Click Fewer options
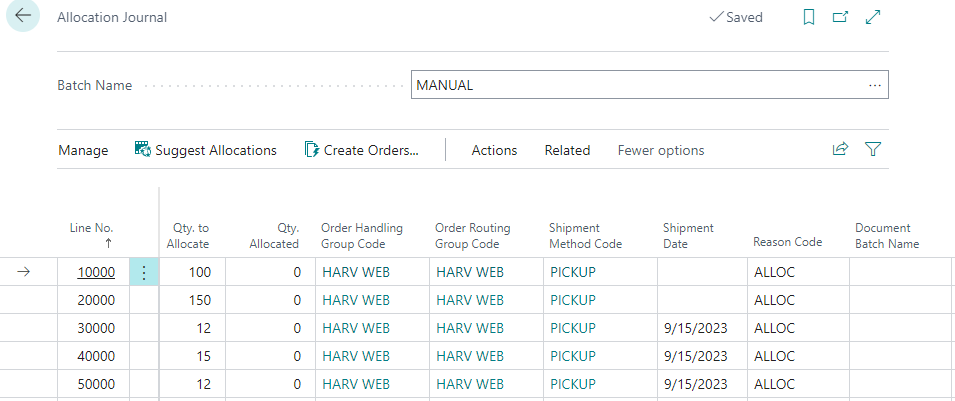Screen dimensions: 955x401 tap(660, 150)
